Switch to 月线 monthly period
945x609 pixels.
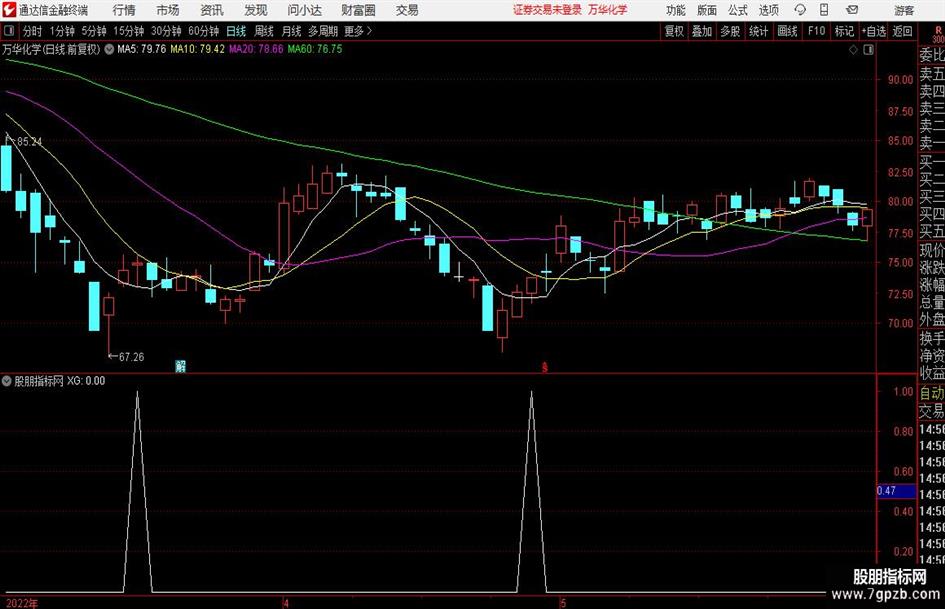292,31
